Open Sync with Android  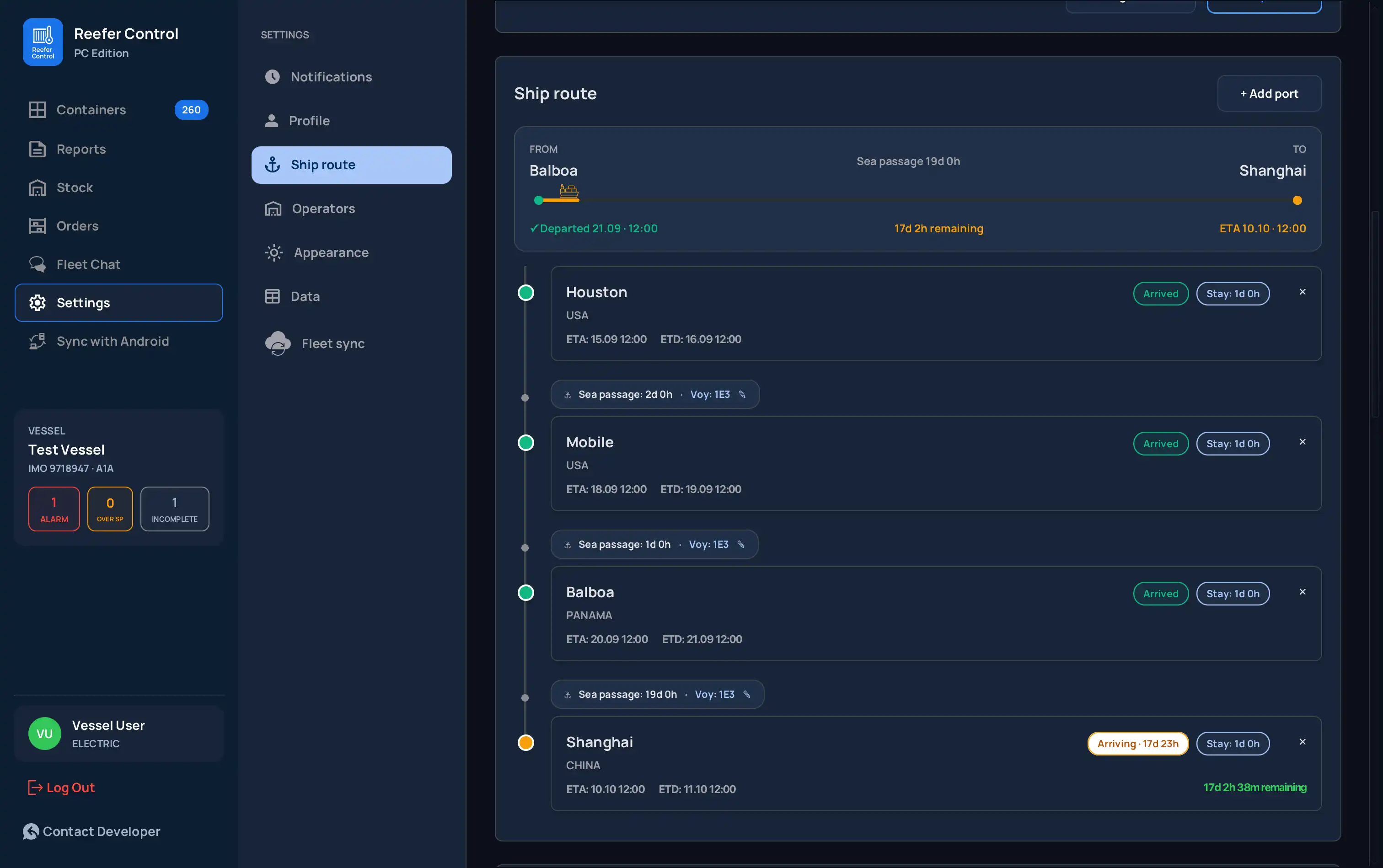118,342
